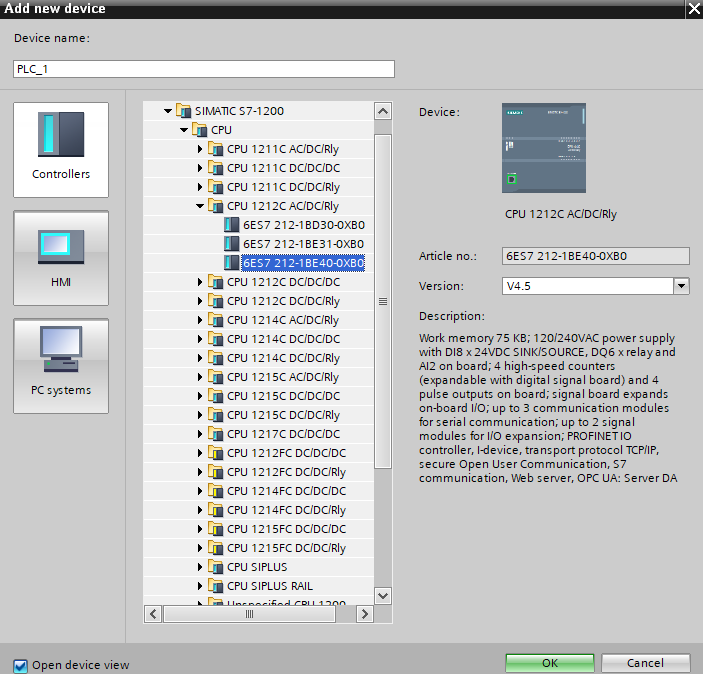Screen dimensions: 703x674
Task: Click folder icon of CPU 1215FC DC/DC/Rly
Action: [216, 548]
